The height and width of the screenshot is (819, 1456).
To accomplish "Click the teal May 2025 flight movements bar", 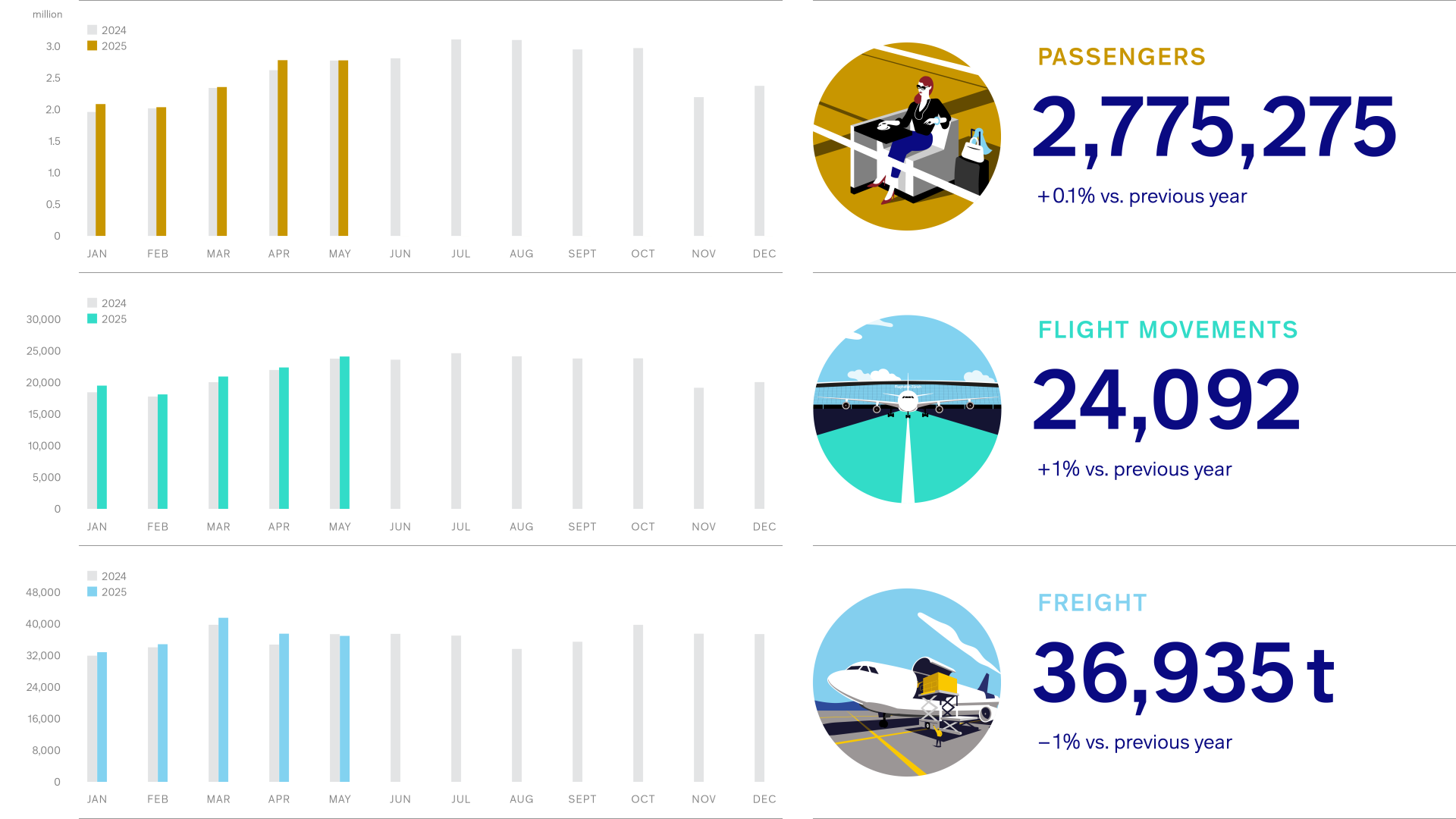I will coord(345,432).
